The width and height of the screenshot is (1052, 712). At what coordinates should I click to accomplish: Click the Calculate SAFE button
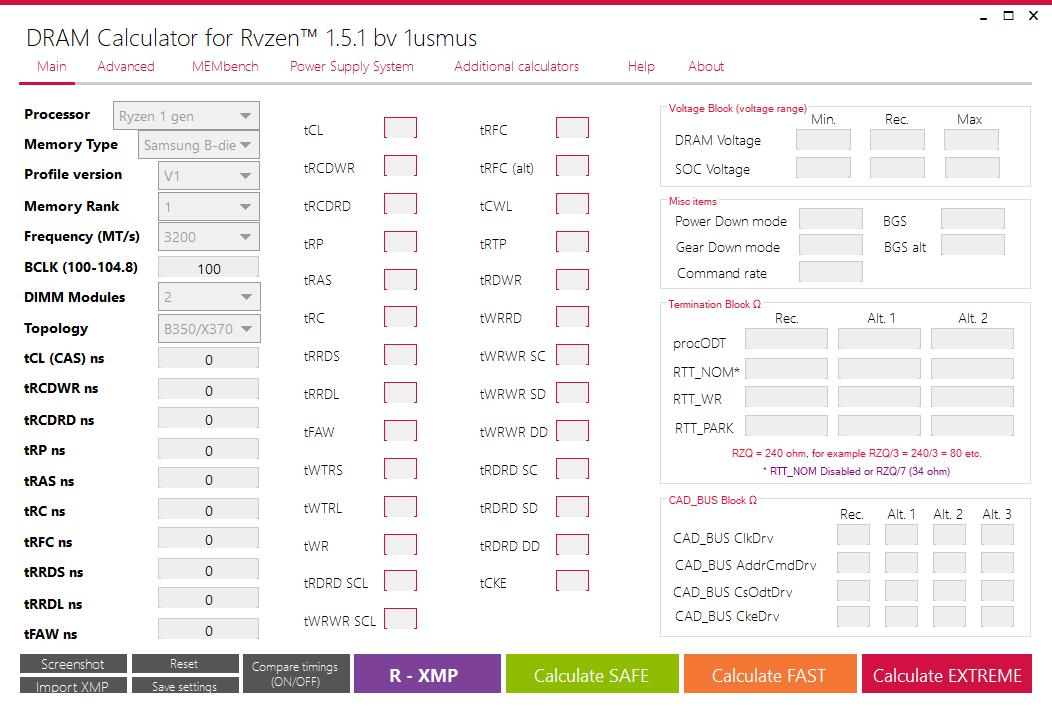pos(591,675)
